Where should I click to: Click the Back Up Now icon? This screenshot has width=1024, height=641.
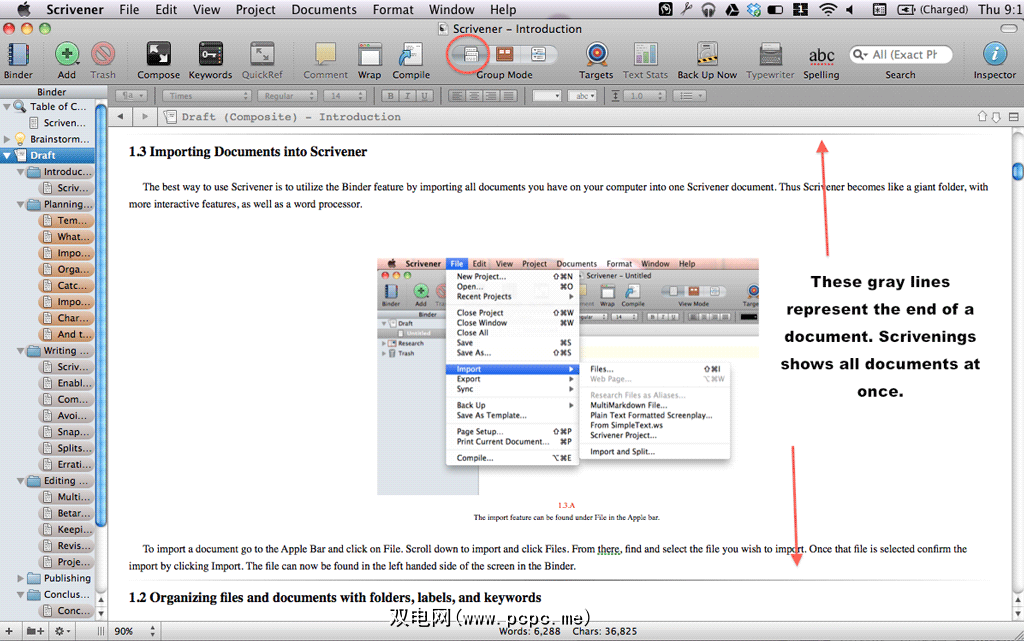point(707,56)
